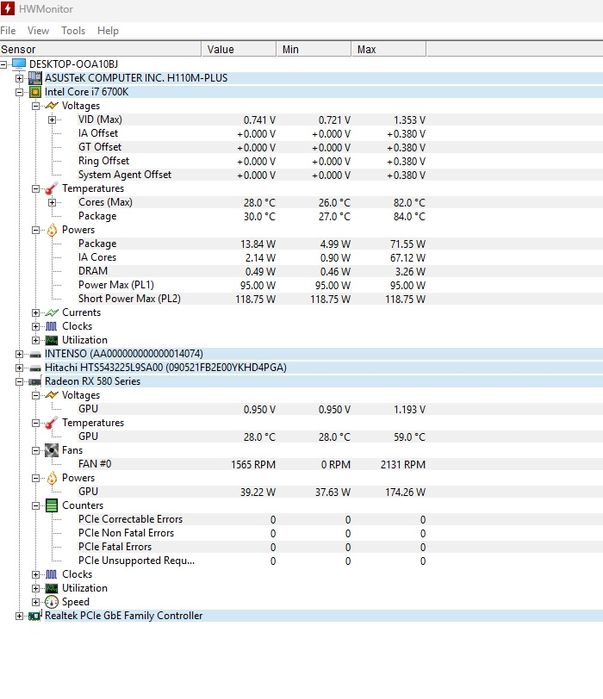Collapse the CPU Voltages section
The width and height of the screenshot is (603, 699).
(x=36, y=106)
